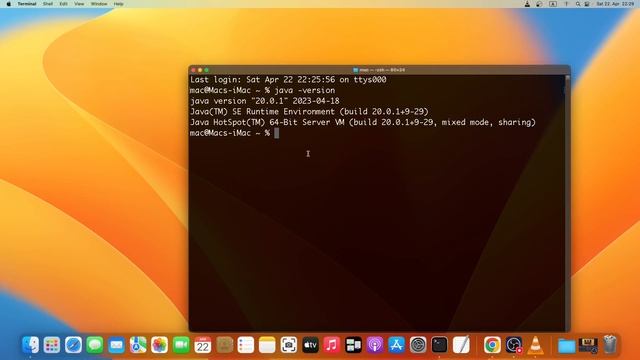Open Launchpad in the Dock

pyautogui.click(x=52, y=345)
